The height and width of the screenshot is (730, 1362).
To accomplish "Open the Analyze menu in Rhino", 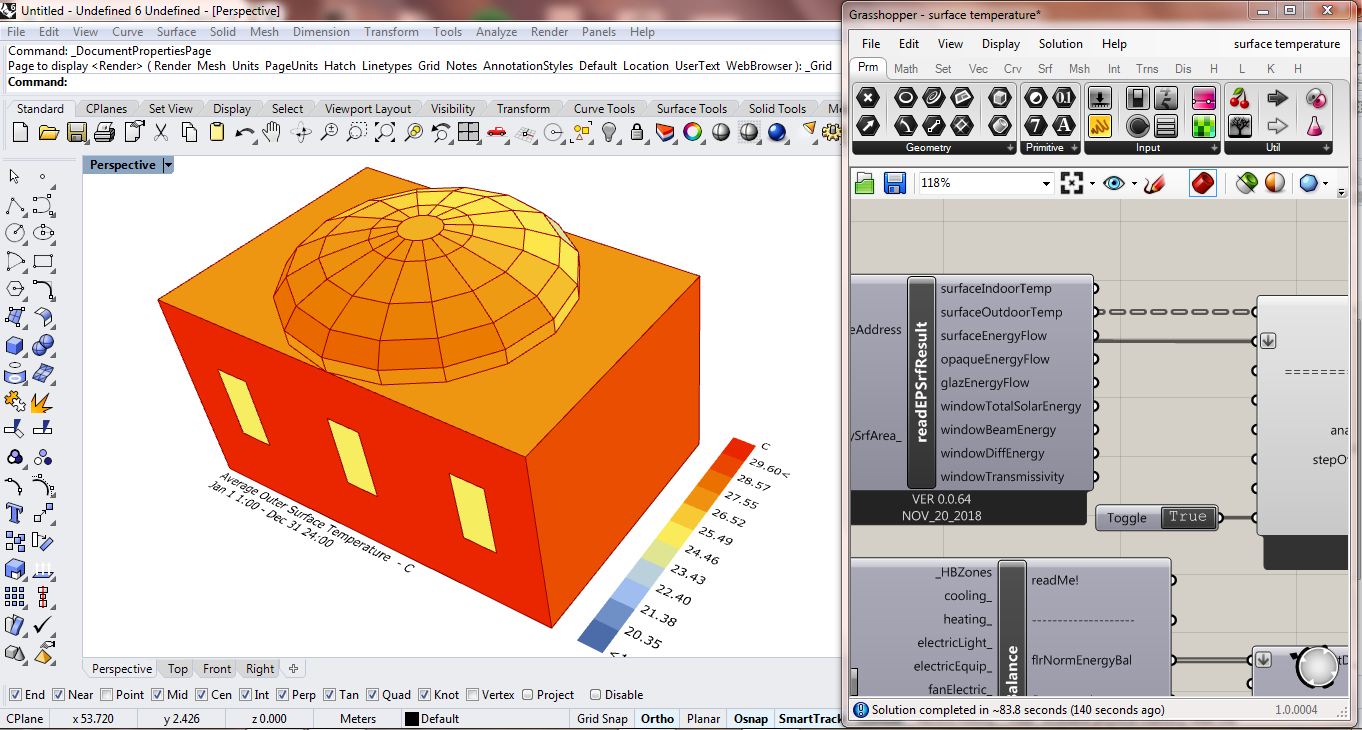I will click(x=496, y=32).
